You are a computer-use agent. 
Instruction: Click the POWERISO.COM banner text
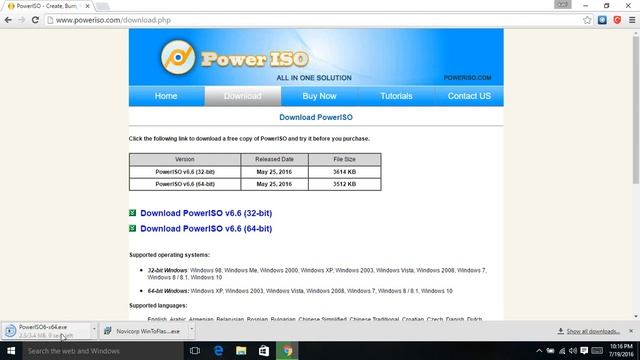click(467, 78)
